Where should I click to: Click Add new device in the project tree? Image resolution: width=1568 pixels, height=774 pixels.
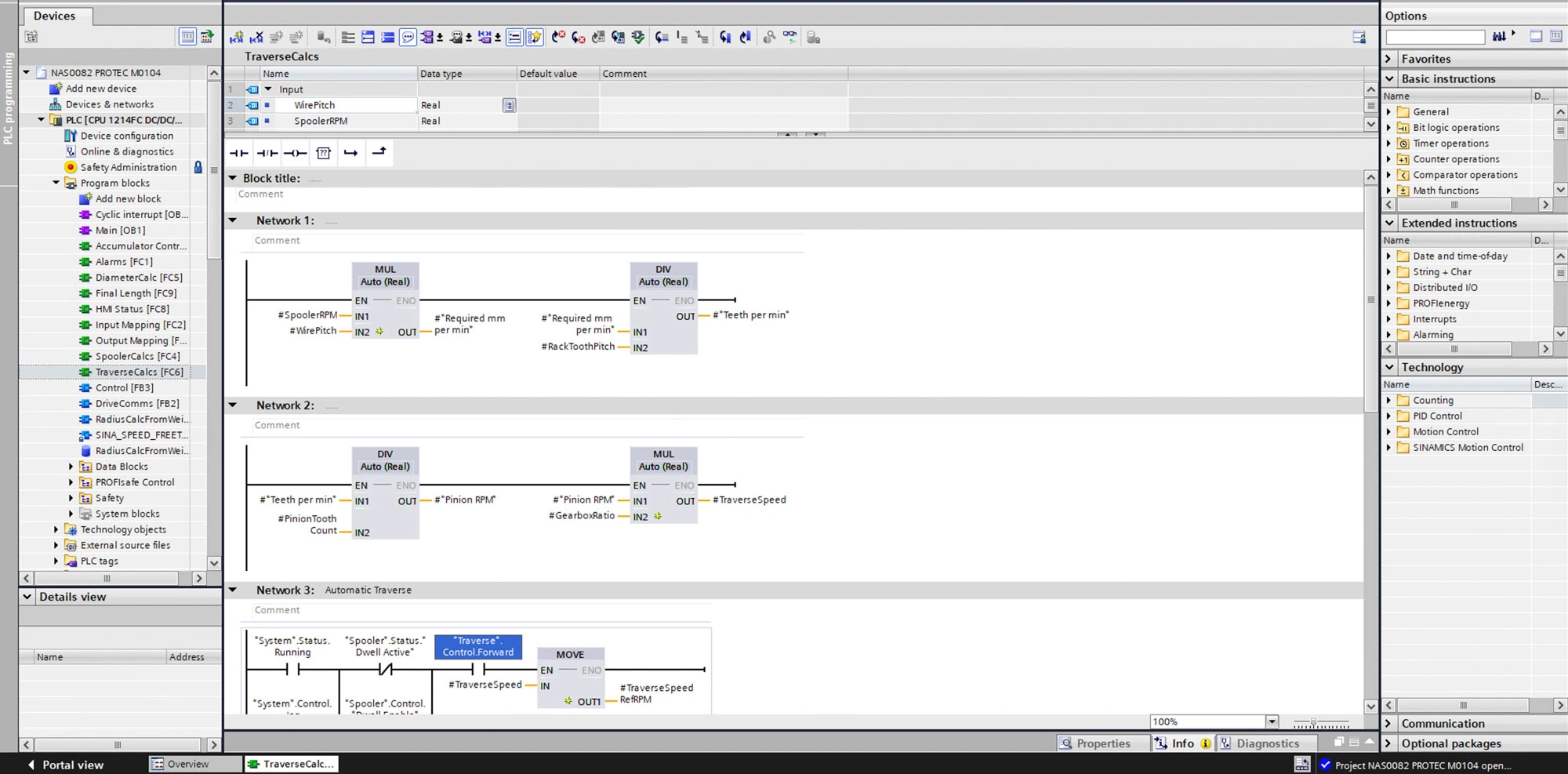tap(101, 89)
